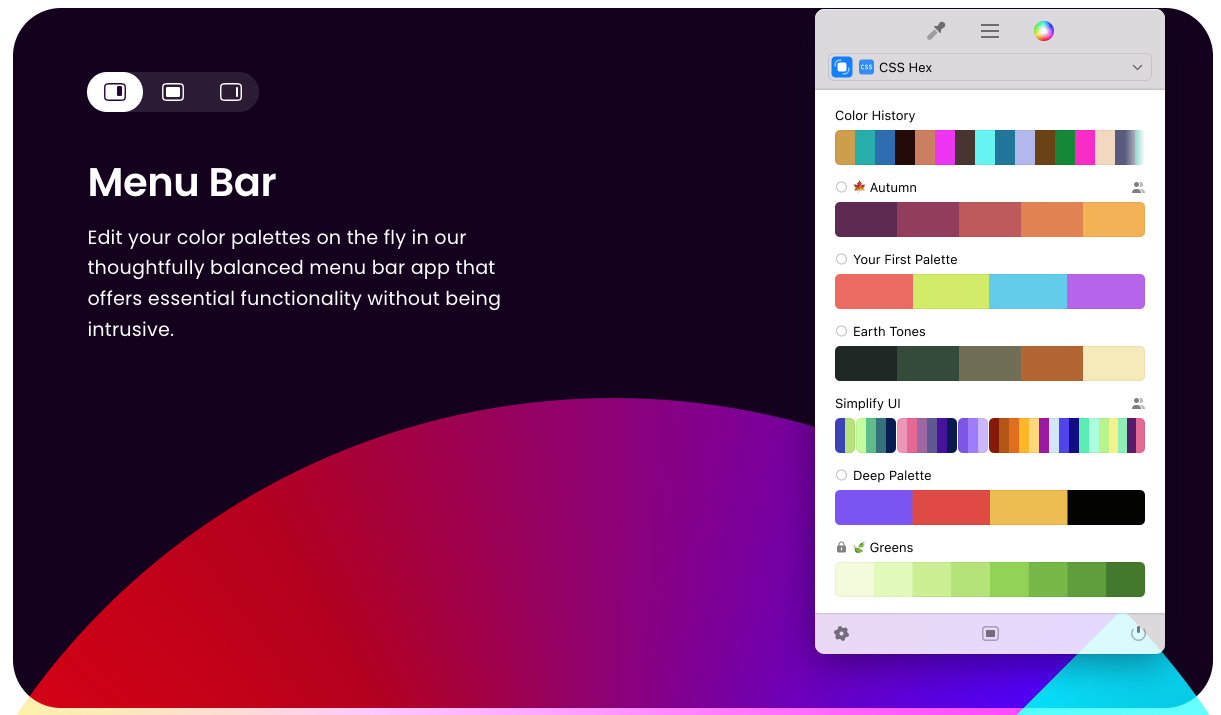Image resolution: width=1221 pixels, height=715 pixels.
Task: Select the Deep Palette radio button
Action: (x=841, y=475)
